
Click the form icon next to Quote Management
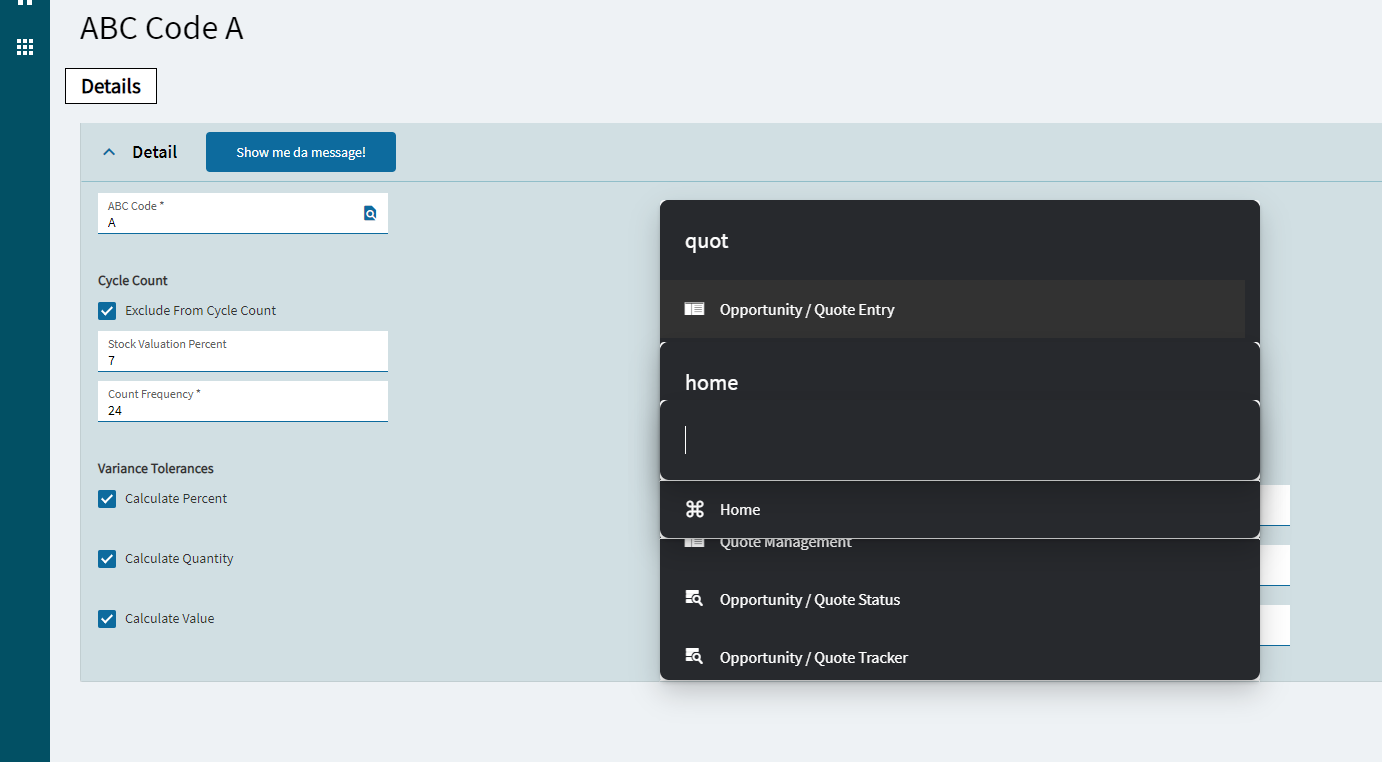coord(694,541)
